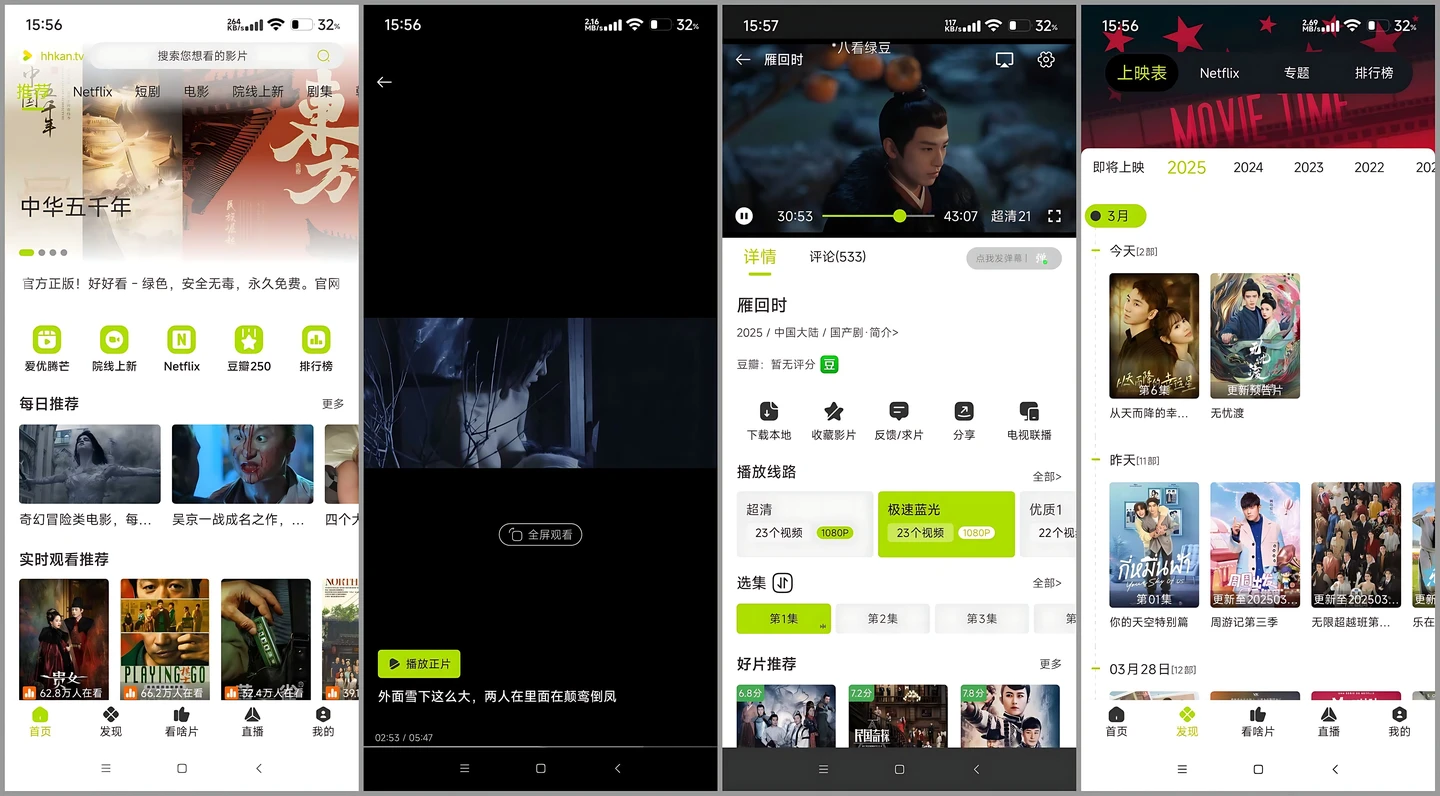Image resolution: width=1440 pixels, height=796 pixels.
Task: Toggle the danmaku 点我发弹幕 switch
Action: point(1043,258)
